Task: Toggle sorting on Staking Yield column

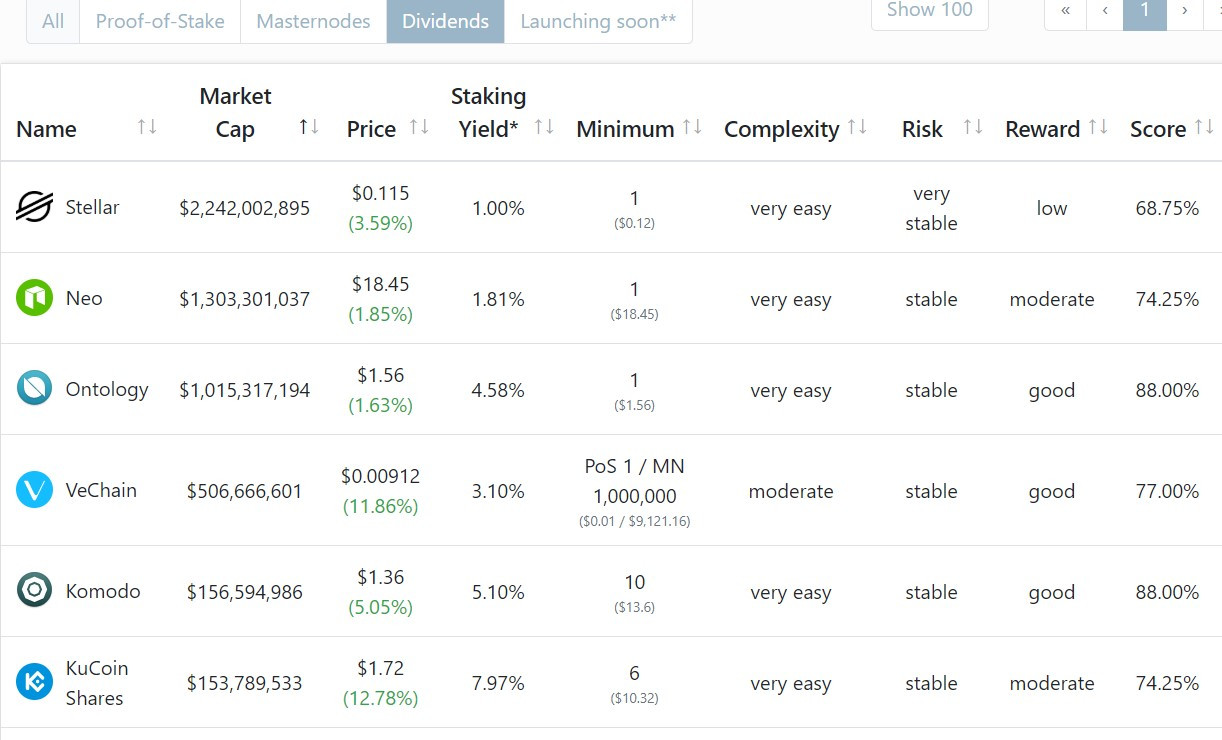Action: click(x=544, y=127)
